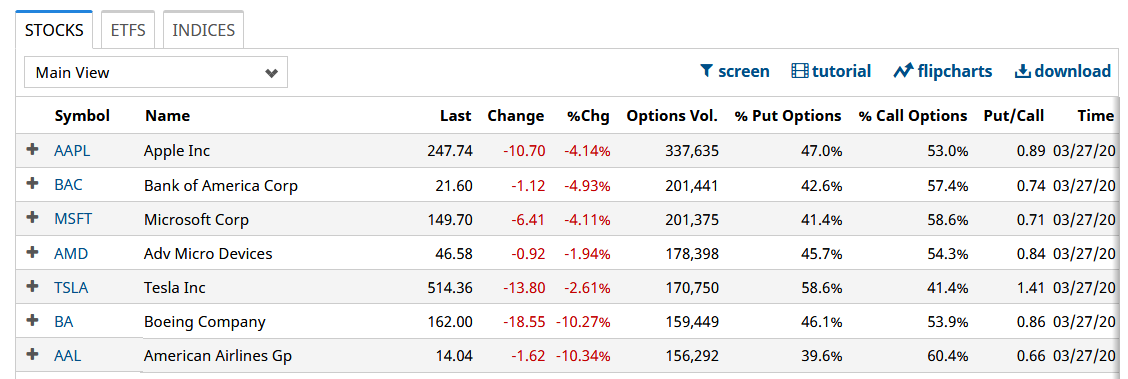This screenshot has height=379, width=1128.
Task: Open the Main View dropdown
Action: [x=155, y=72]
